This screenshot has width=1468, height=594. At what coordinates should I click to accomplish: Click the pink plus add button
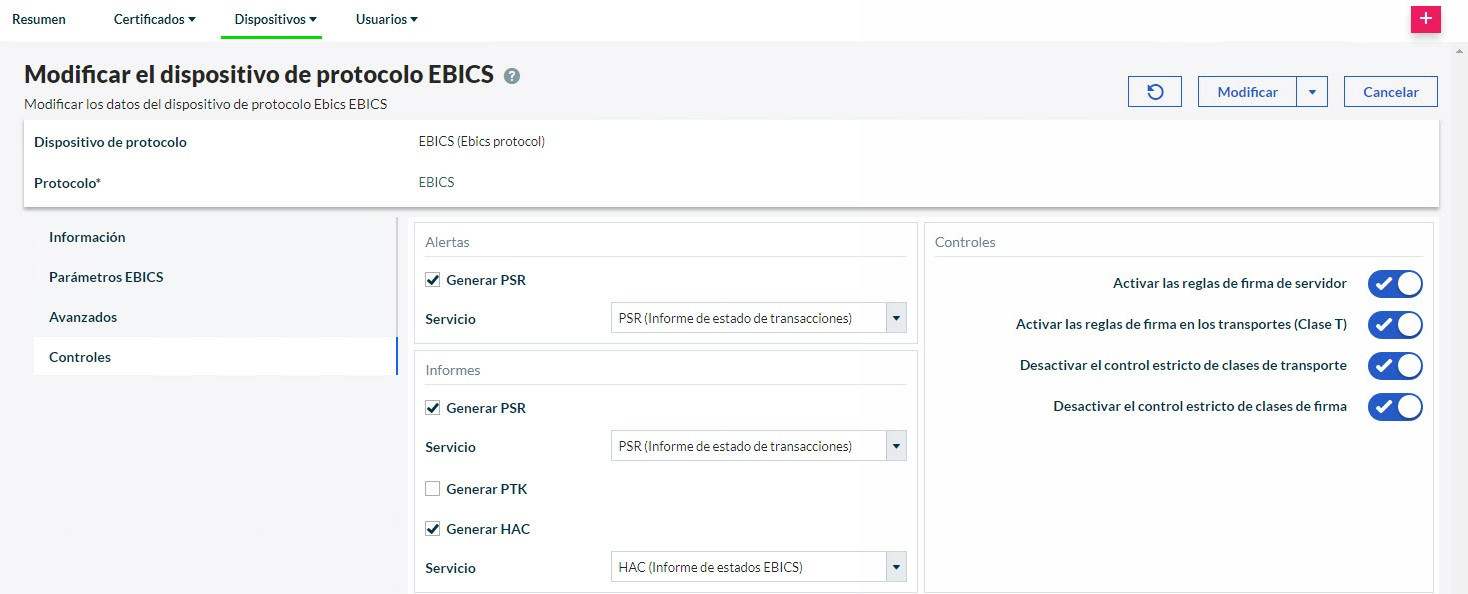click(x=1425, y=20)
